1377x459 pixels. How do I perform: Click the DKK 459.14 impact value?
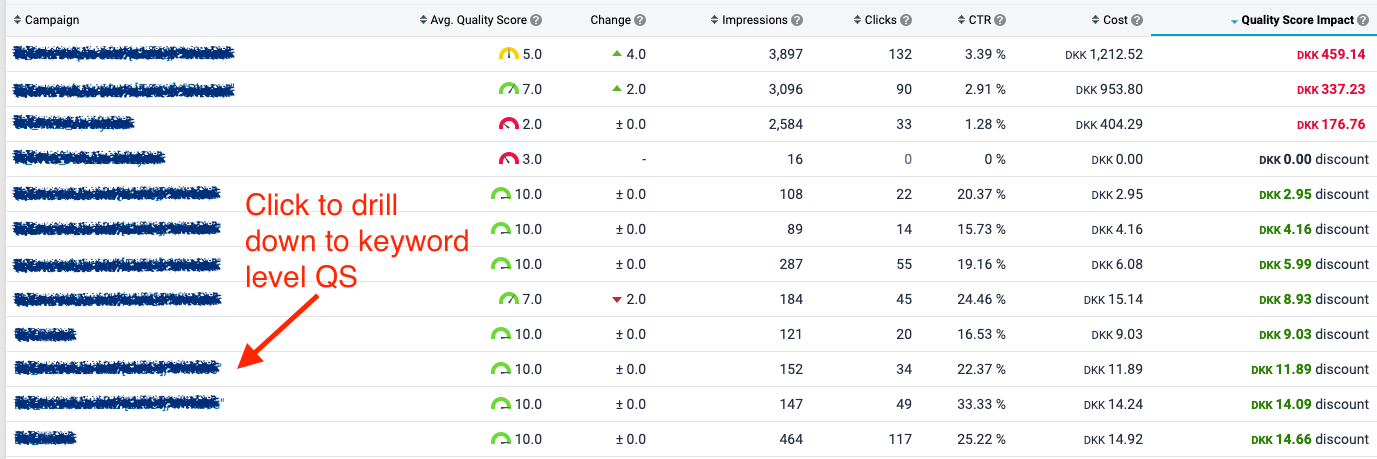(1331, 54)
